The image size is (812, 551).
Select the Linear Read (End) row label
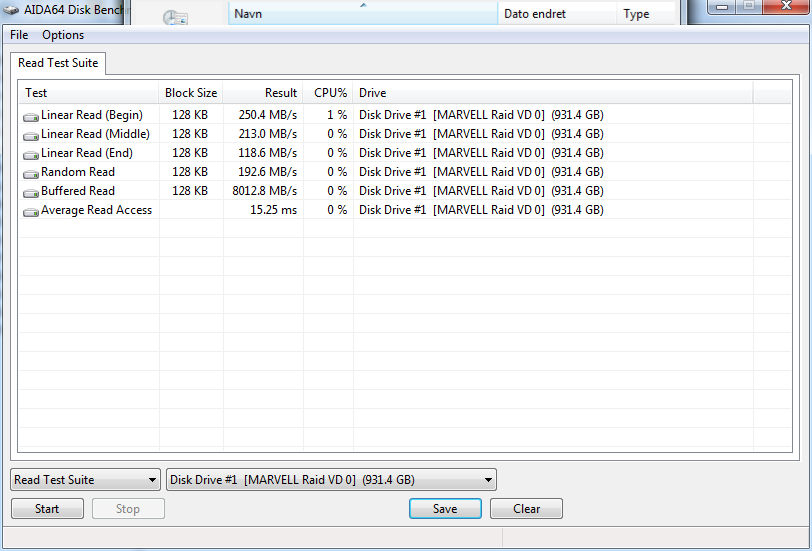click(86, 153)
